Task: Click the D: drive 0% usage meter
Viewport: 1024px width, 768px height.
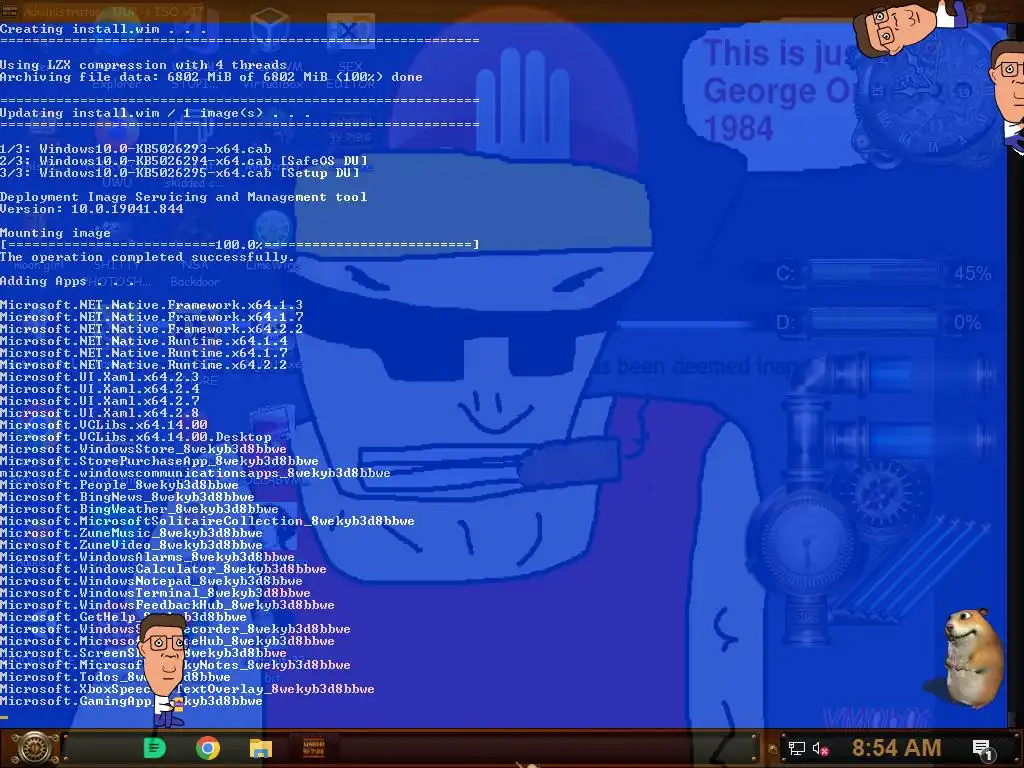Action: click(x=878, y=323)
